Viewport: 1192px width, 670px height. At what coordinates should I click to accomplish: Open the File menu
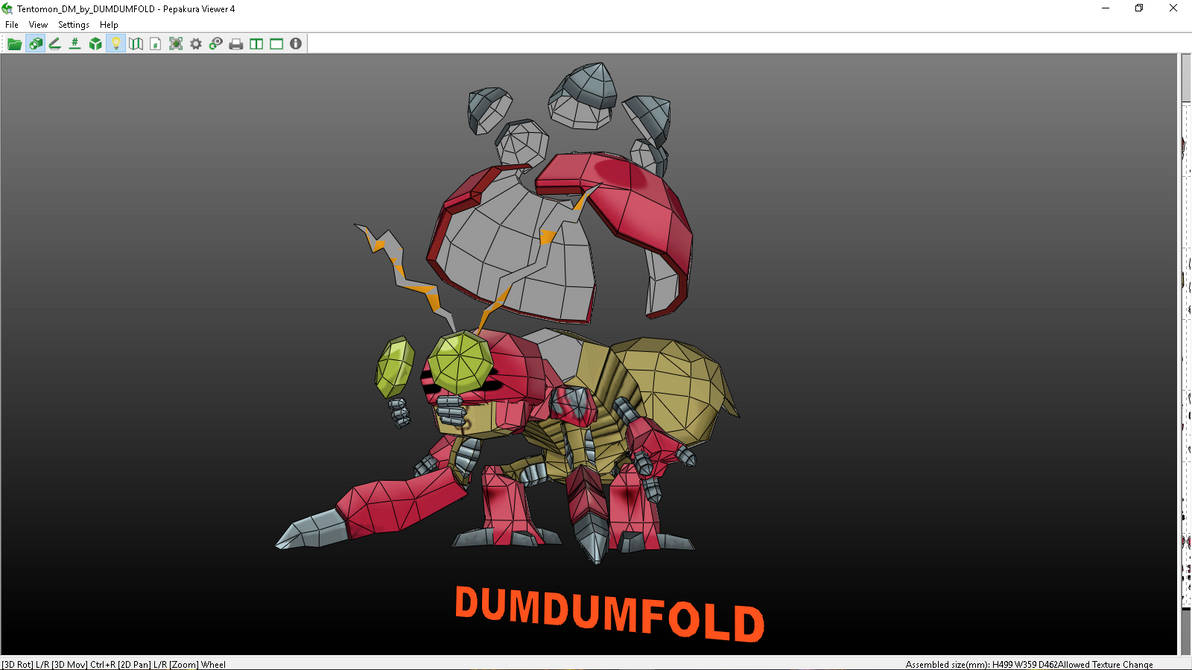[x=10, y=24]
